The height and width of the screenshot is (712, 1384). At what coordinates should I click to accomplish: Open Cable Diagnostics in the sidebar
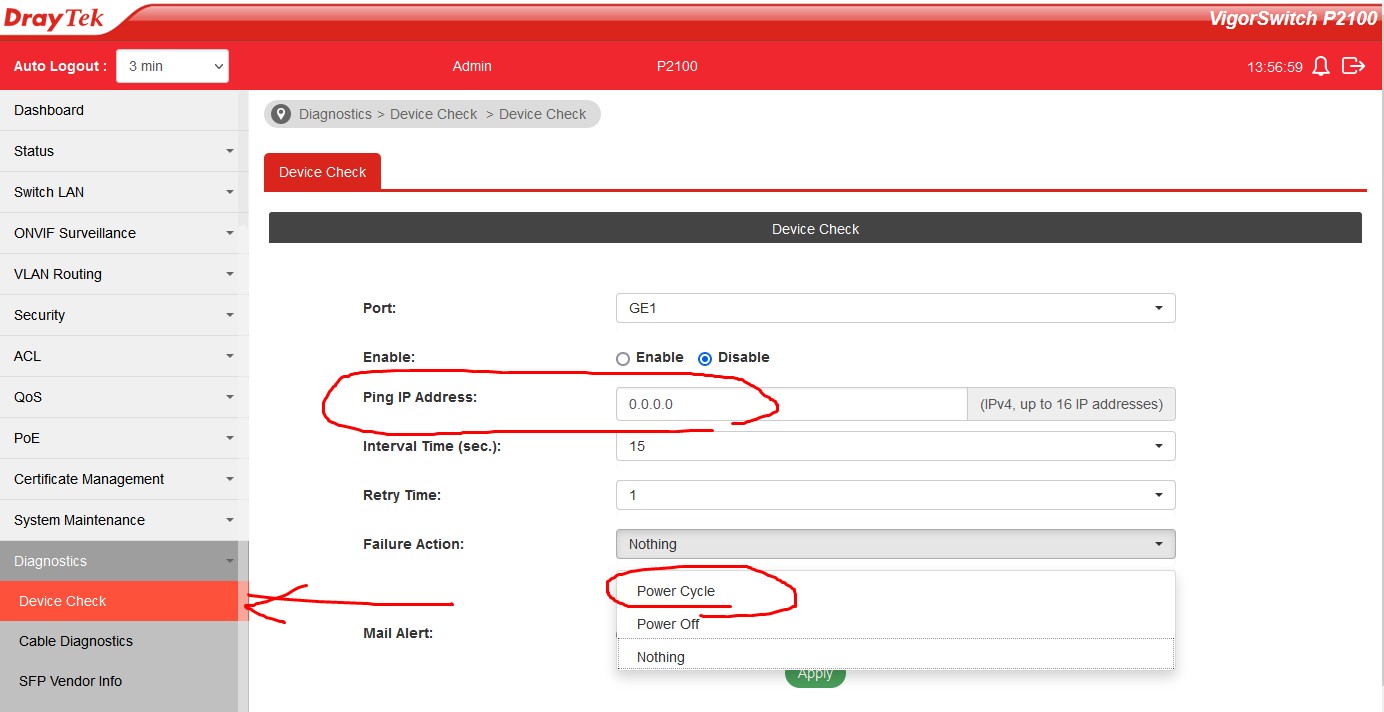pyautogui.click(x=76, y=641)
